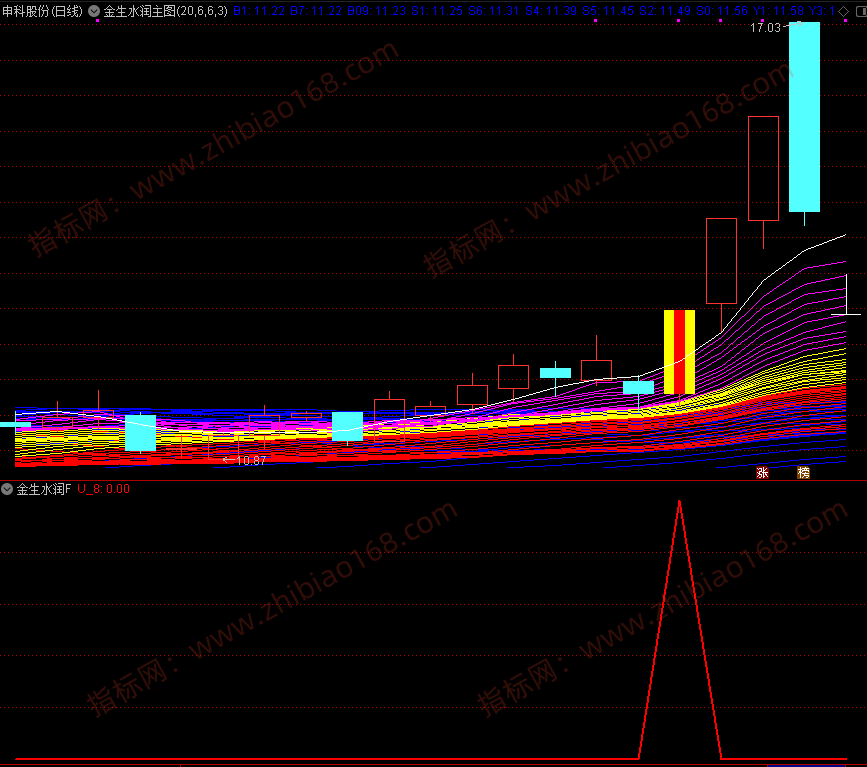Click the 榜 event marker icon
The height and width of the screenshot is (767, 867).
pyautogui.click(x=803, y=472)
